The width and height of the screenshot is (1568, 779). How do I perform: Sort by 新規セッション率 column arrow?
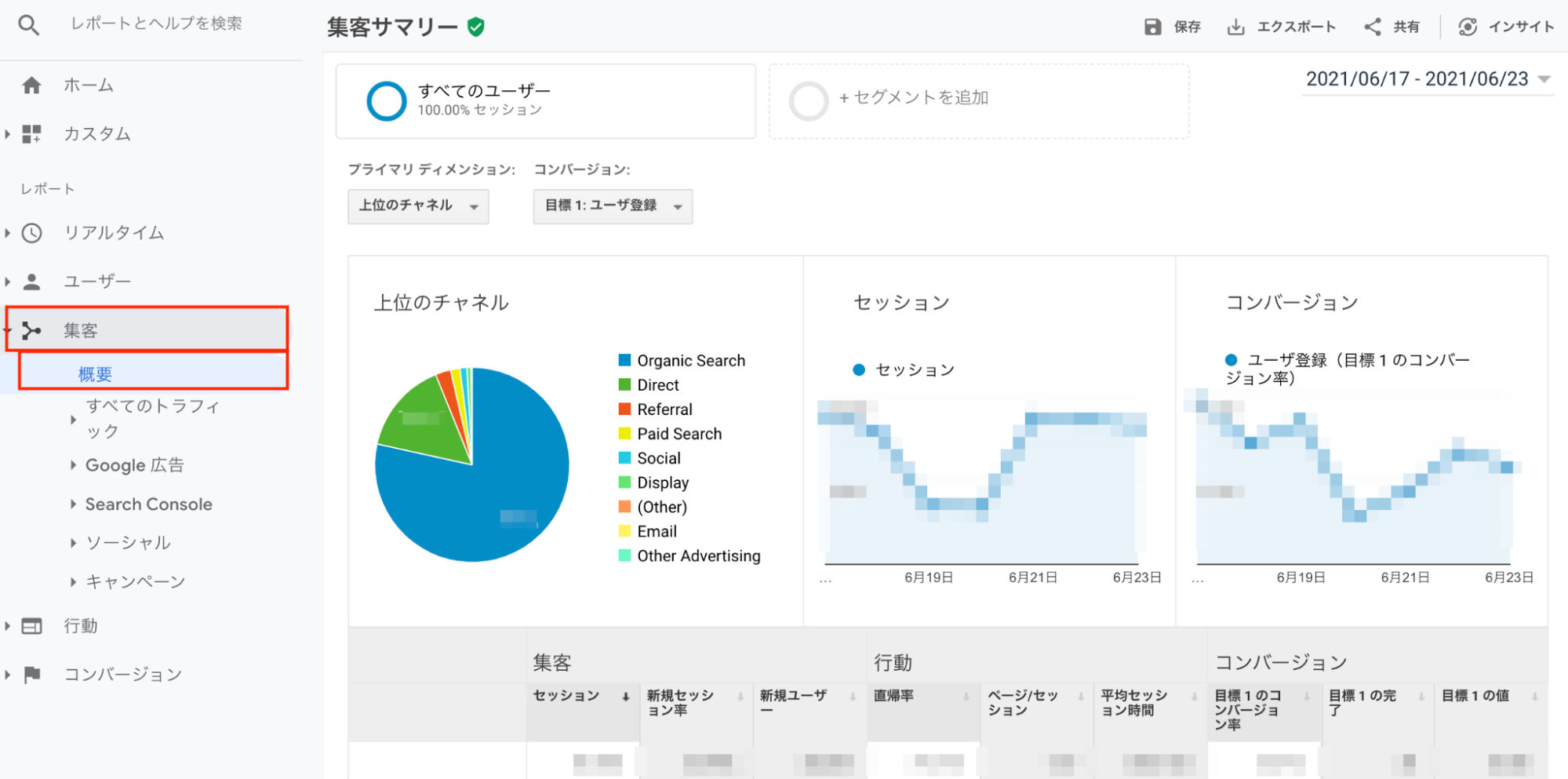[740, 697]
